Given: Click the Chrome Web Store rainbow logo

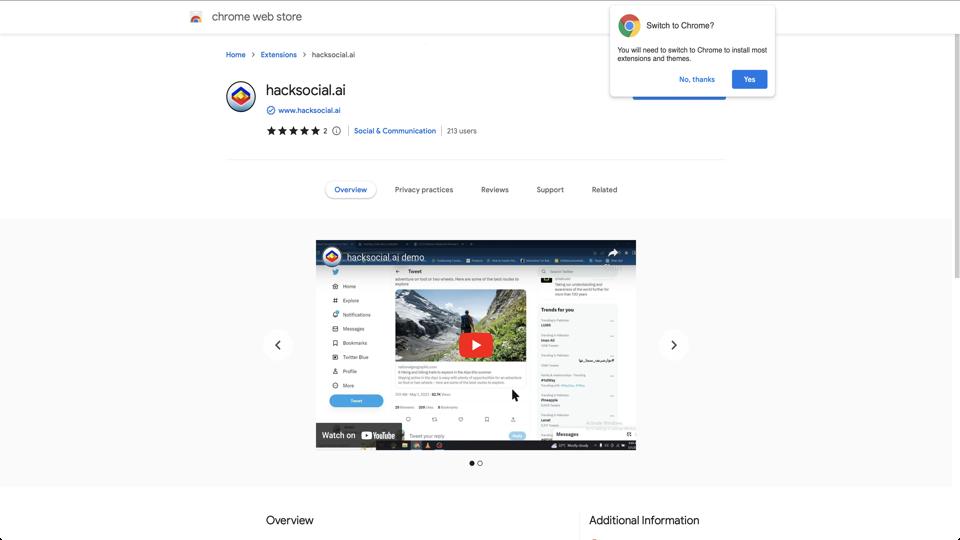Looking at the screenshot, I should click(196, 17).
